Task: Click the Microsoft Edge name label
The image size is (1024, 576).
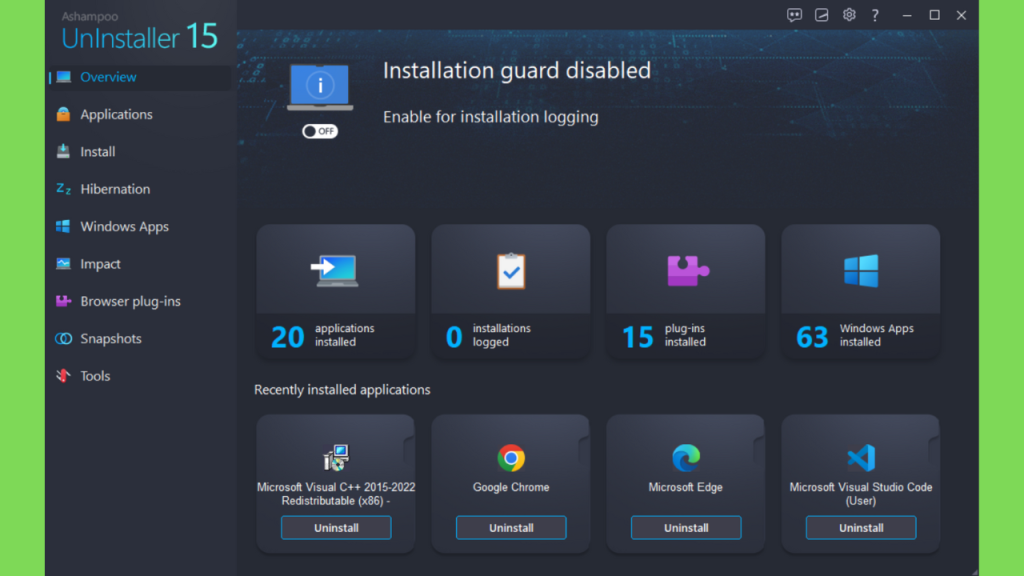Action: click(686, 487)
